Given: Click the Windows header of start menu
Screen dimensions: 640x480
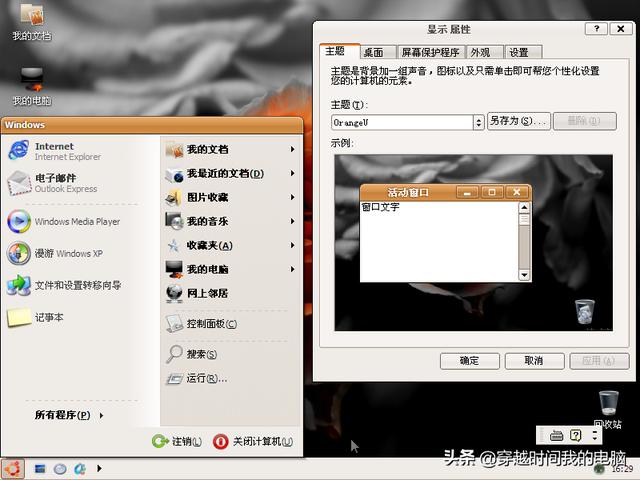Looking at the screenshot, I should (152, 125).
